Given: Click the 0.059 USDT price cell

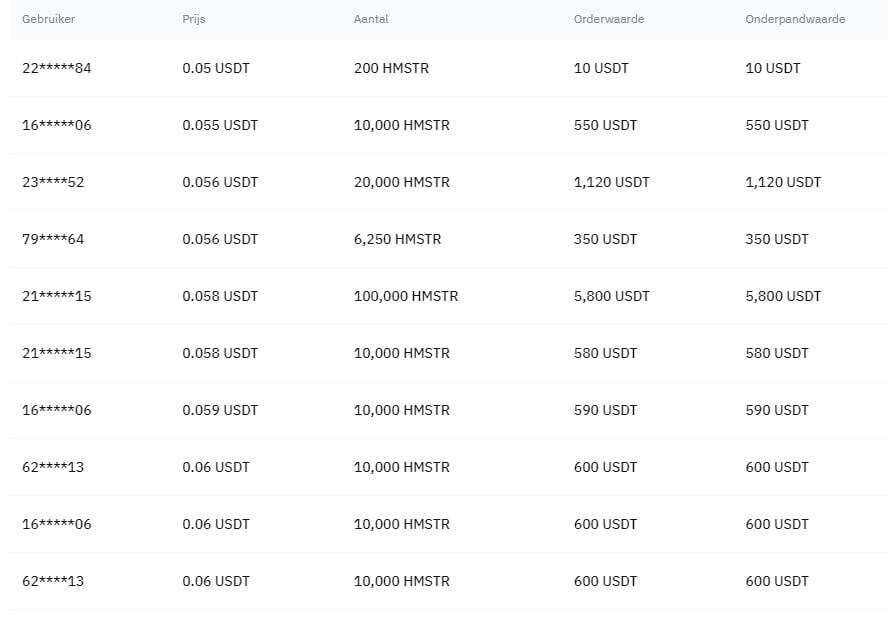Looking at the screenshot, I should [220, 410].
